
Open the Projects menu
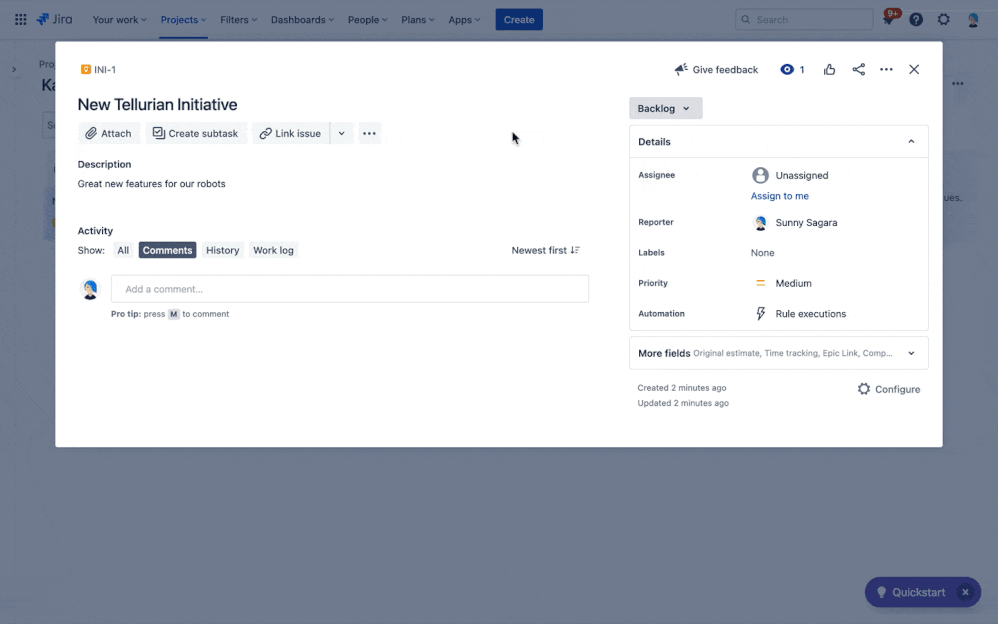183,20
